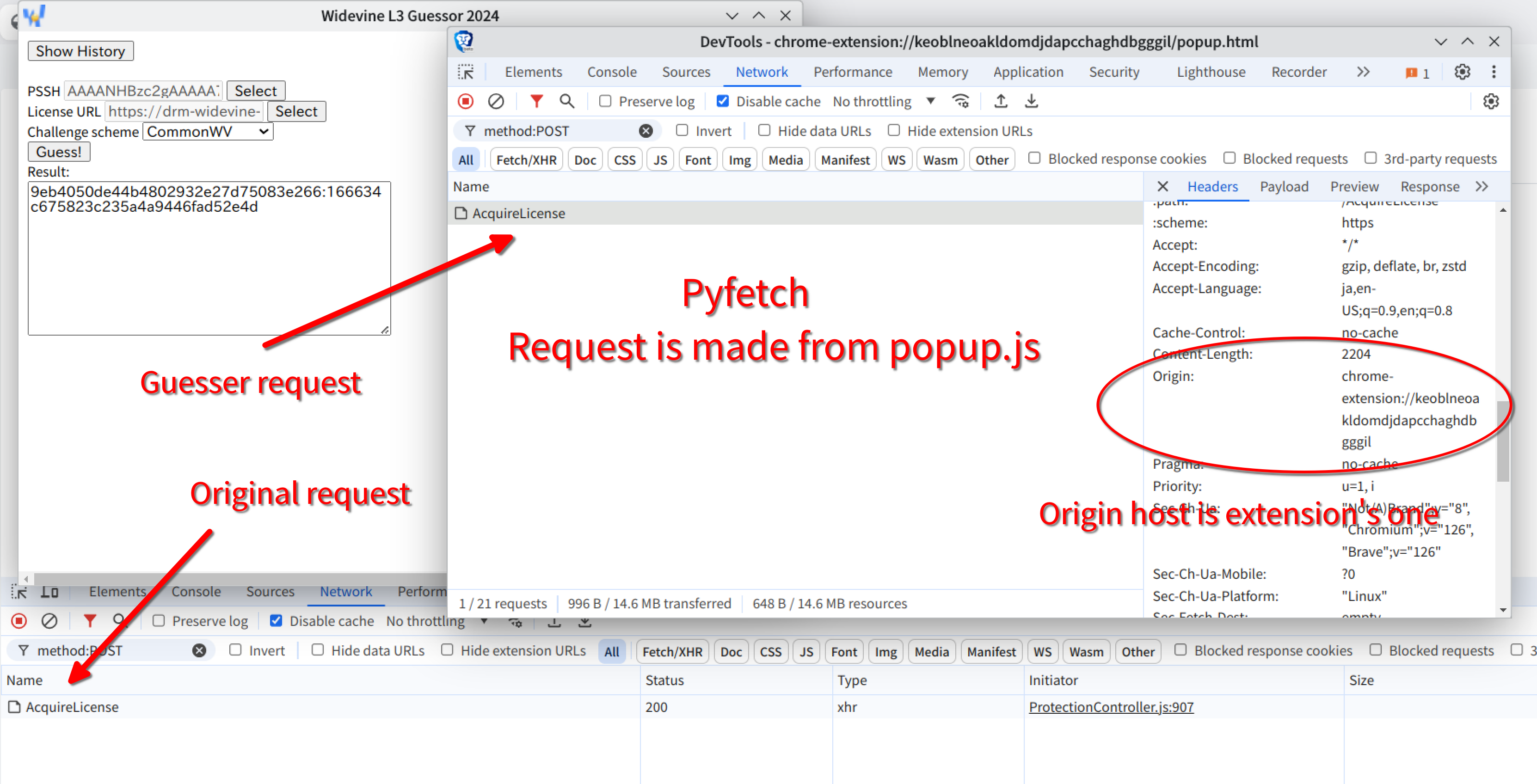Select the inspect element picker icon
This screenshot has height=784, width=1537.
(466, 72)
